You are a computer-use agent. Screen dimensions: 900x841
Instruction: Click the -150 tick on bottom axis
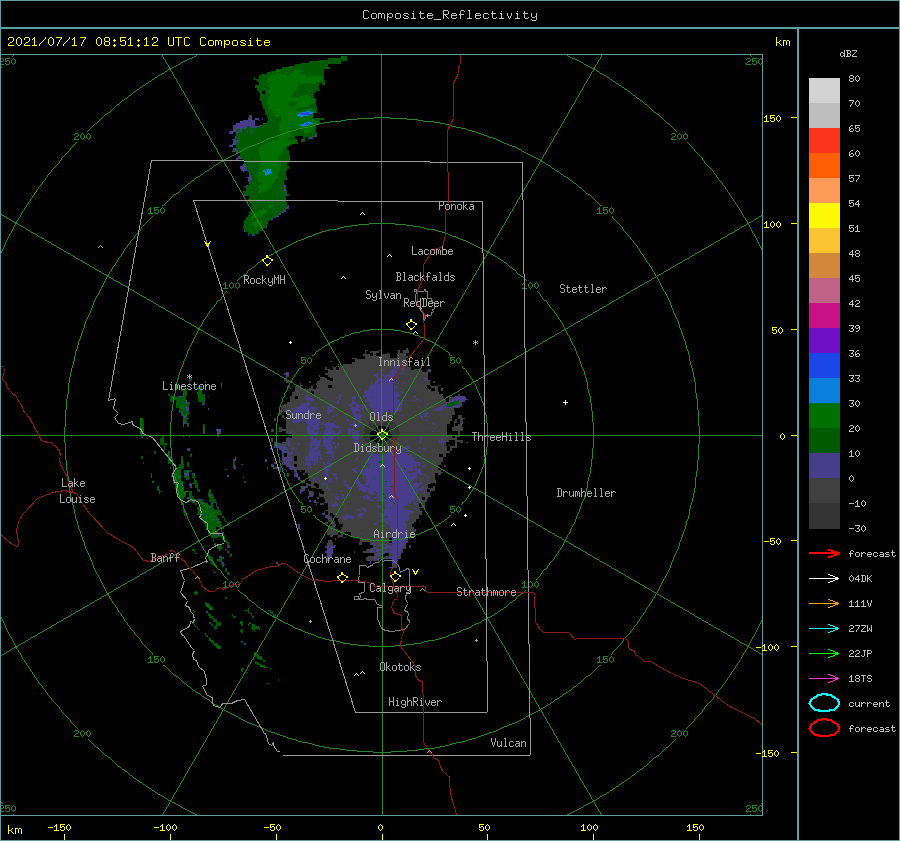pyautogui.click(x=59, y=827)
